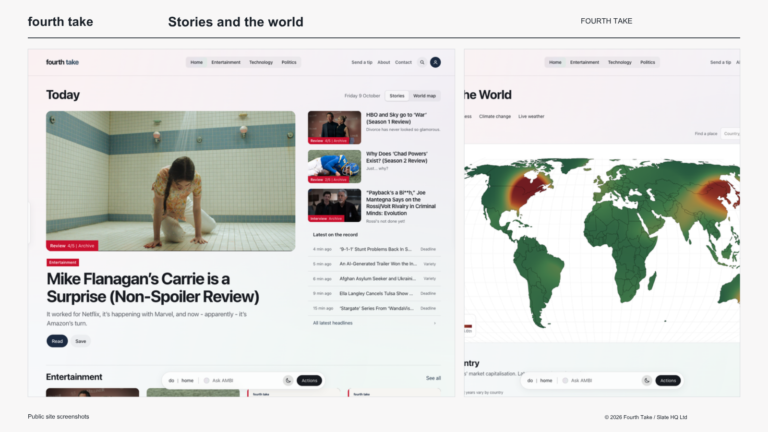The width and height of the screenshot is (768, 432).
Task: Click the Actions button in Today page bar
Action: point(309,381)
